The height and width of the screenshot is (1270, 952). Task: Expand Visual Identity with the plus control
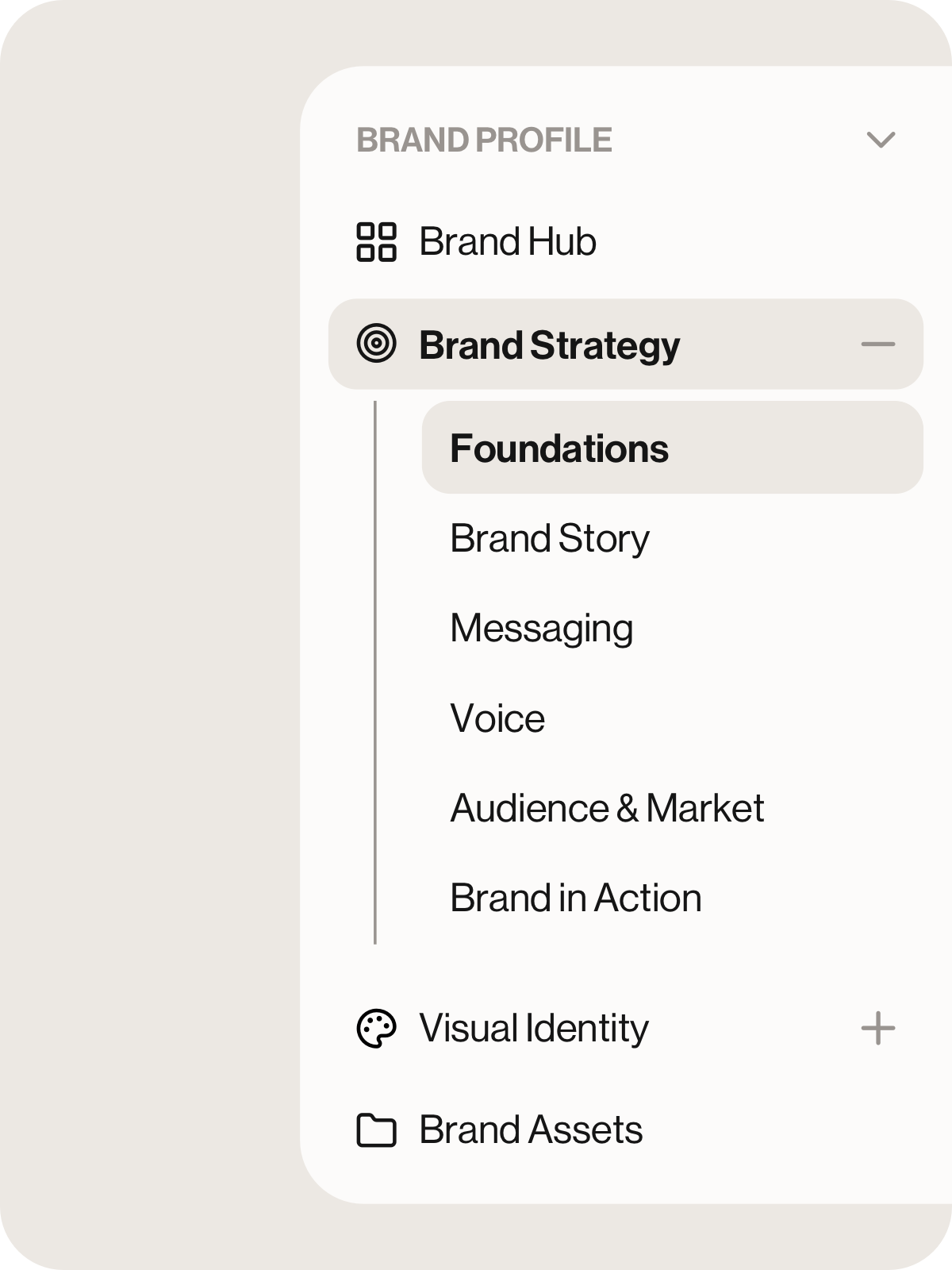point(876,1027)
